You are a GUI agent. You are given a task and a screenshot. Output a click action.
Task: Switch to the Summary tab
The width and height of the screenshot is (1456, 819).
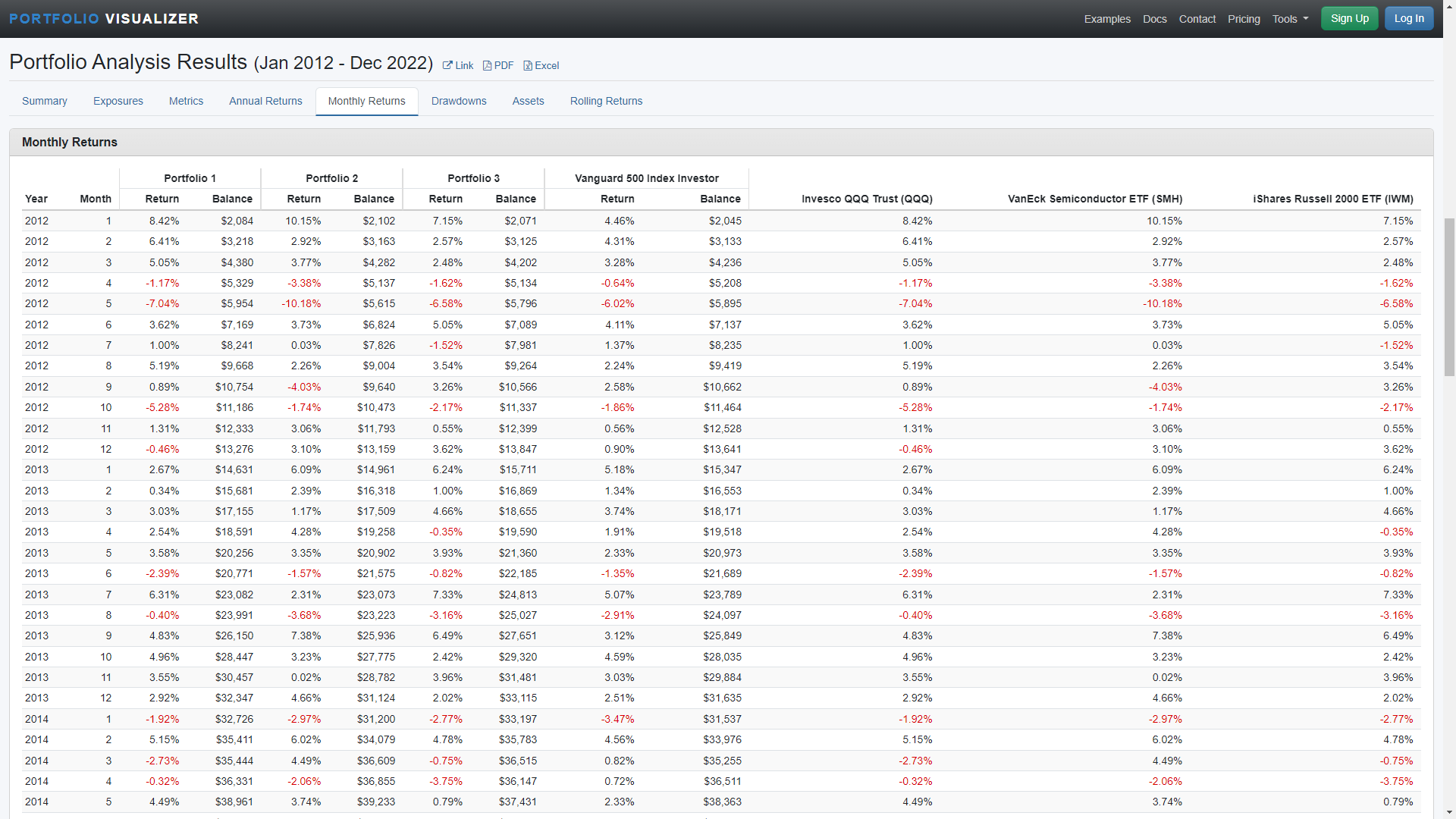[x=44, y=101]
